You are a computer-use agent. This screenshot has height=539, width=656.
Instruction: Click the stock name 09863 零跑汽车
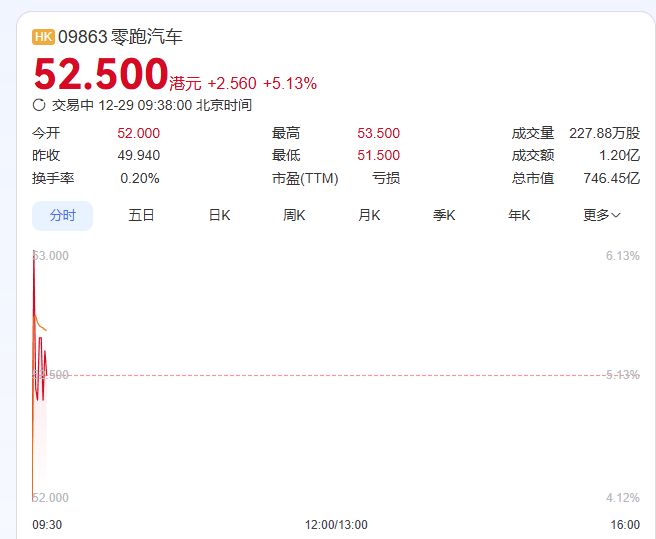click(x=120, y=37)
